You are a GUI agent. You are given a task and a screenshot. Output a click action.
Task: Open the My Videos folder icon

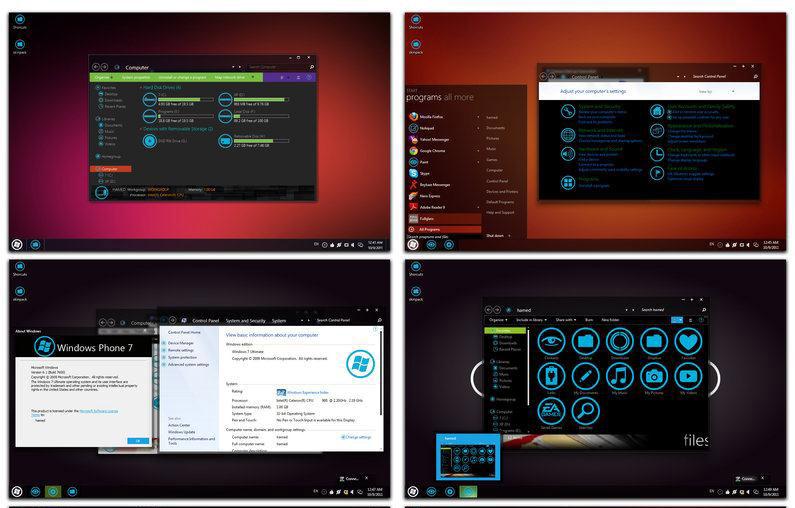pyautogui.click(x=687, y=376)
